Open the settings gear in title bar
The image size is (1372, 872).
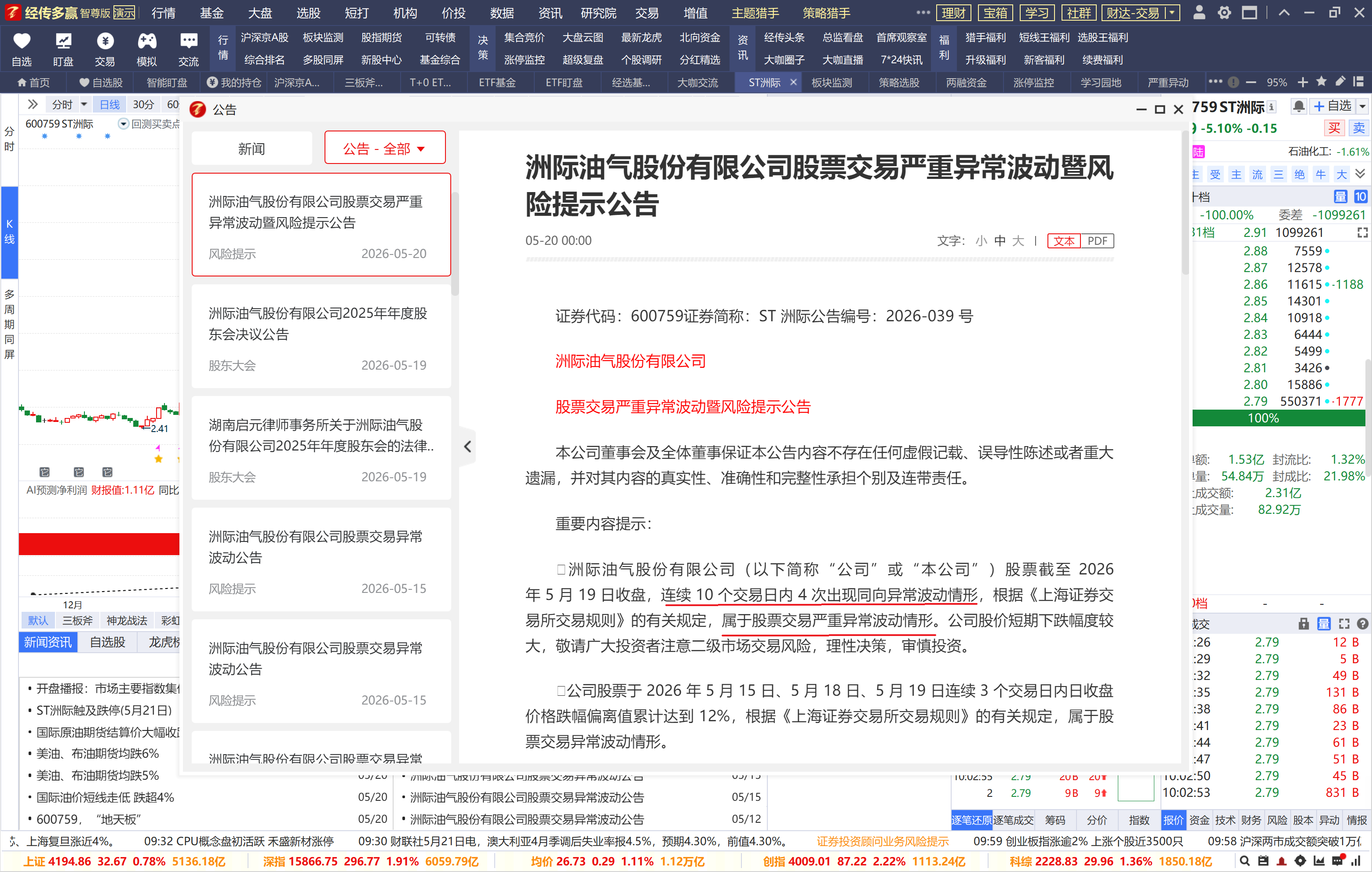coord(1224,13)
